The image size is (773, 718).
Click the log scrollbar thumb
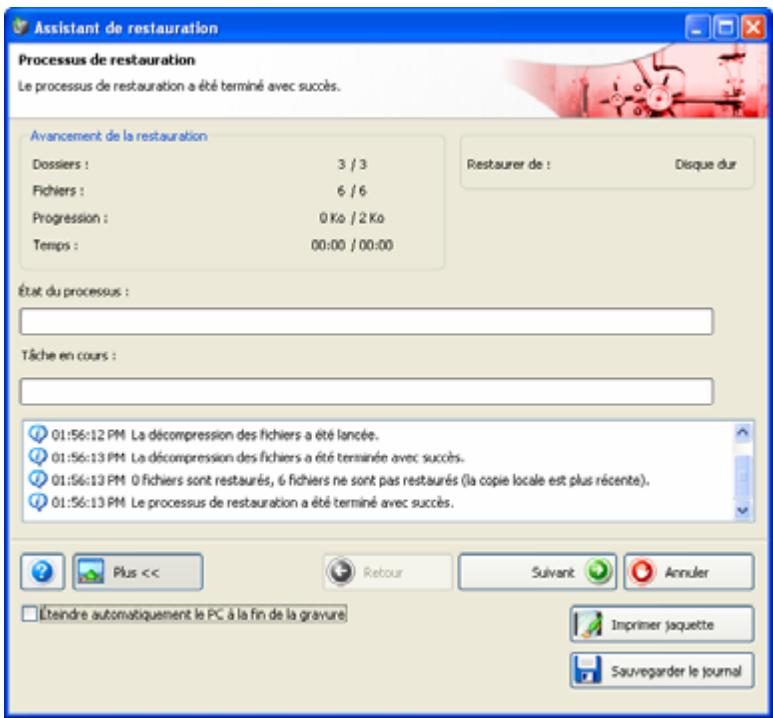point(742,475)
